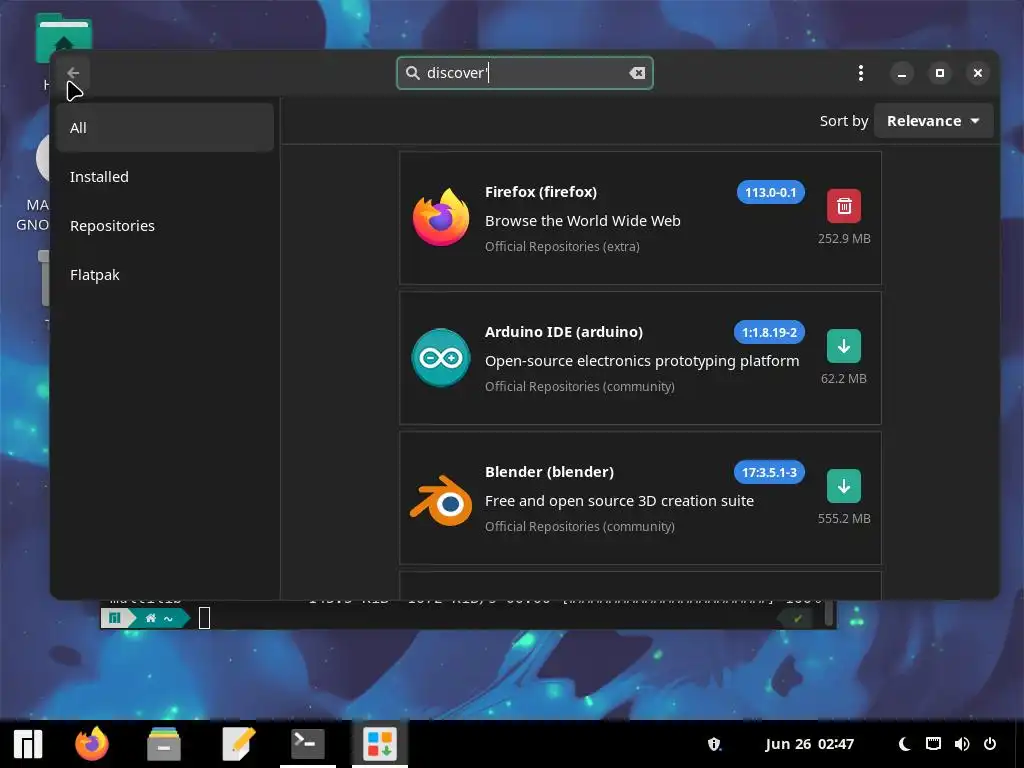Open the Arduino IDE (arduino) title

(x=564, y=332)
